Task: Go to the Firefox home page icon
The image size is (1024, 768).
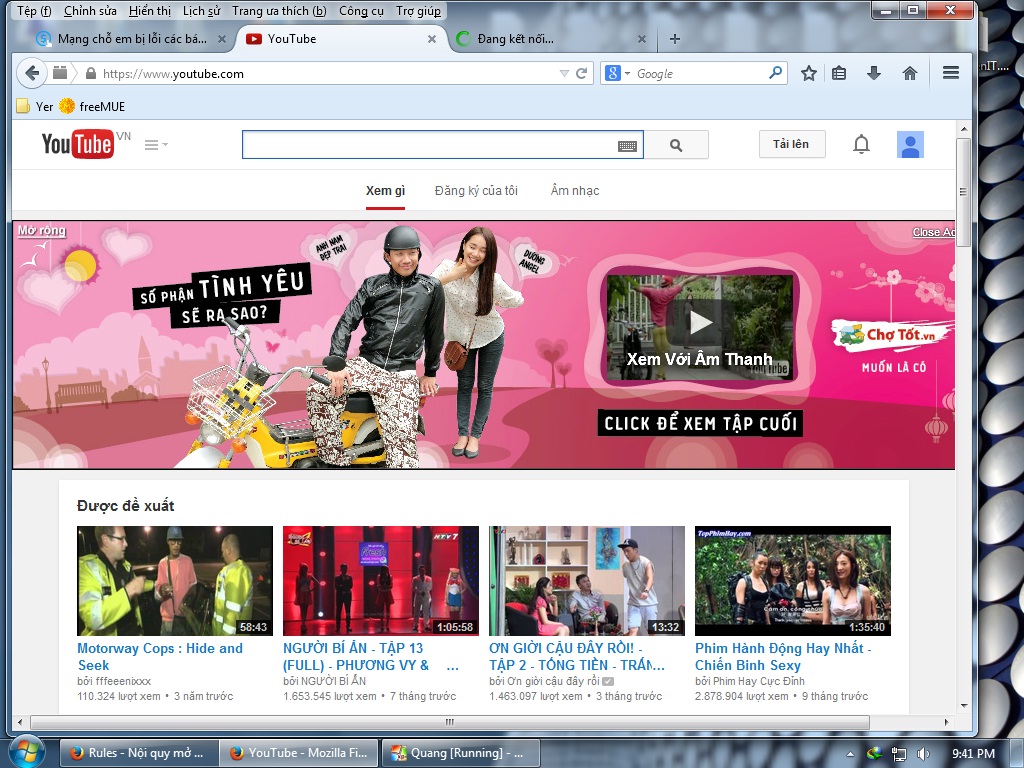Action: [910, 73]
